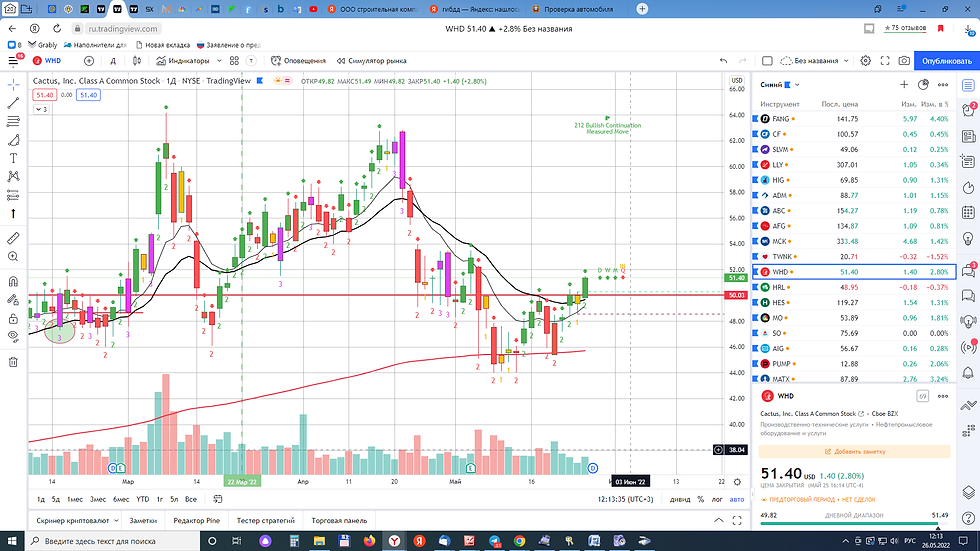Open the Telegram taskbar icon

click(x=494, y=541)
